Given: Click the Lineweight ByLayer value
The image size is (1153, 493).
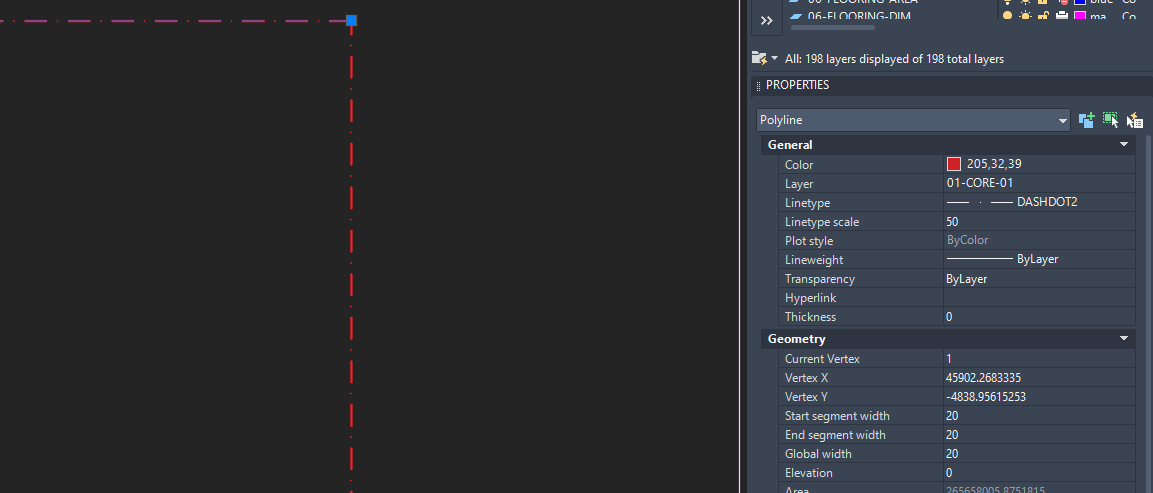Looking at the screenshot, I should click(1040, 260).
